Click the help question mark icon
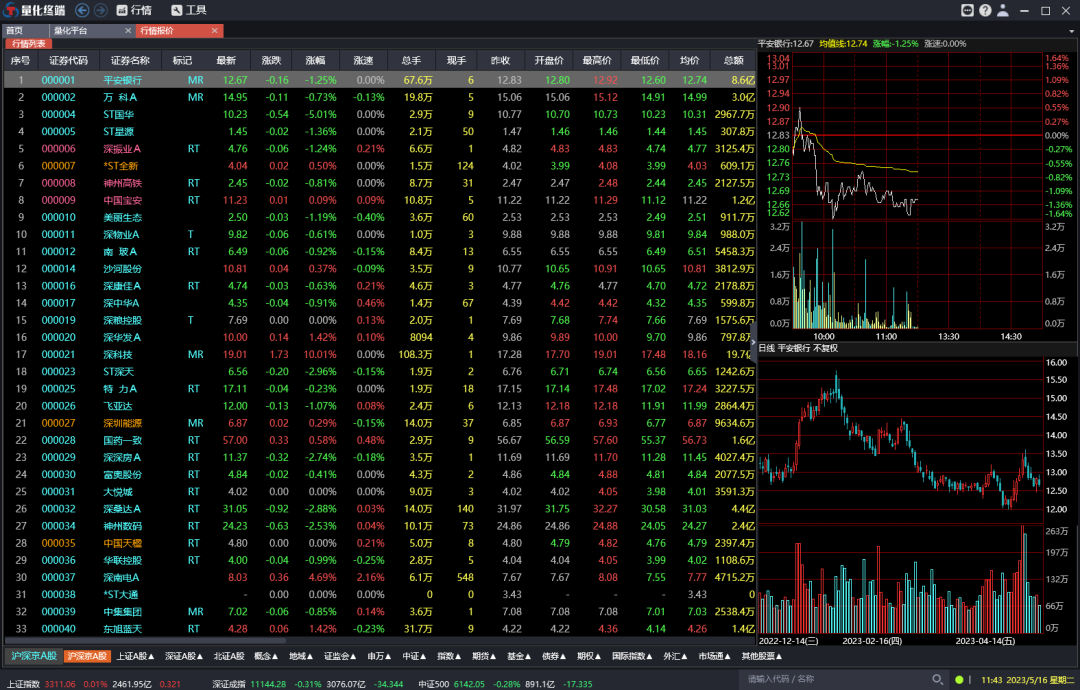1080x690 pixels. click(986, 10)
